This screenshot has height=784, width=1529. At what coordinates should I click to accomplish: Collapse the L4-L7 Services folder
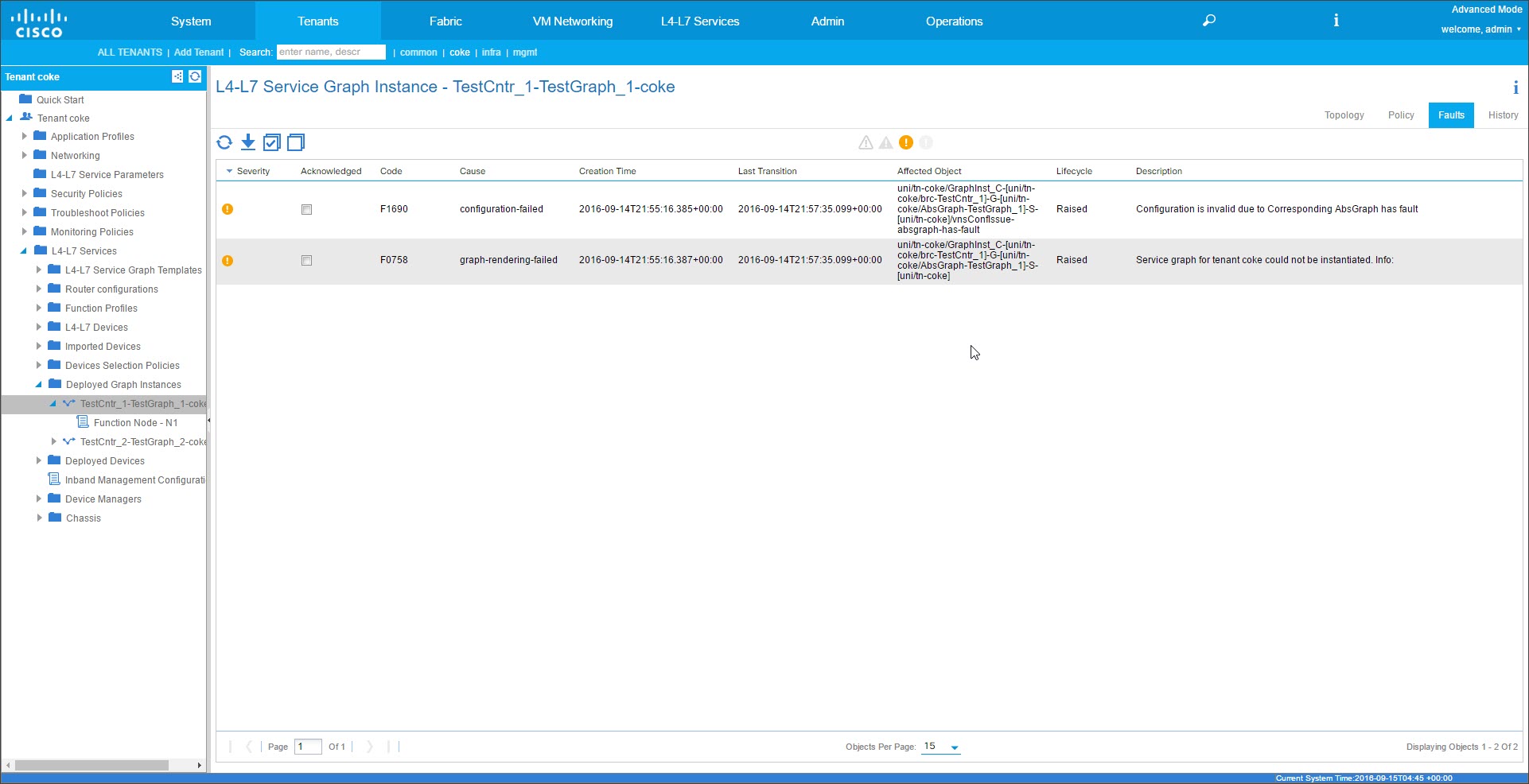(24, 250)
